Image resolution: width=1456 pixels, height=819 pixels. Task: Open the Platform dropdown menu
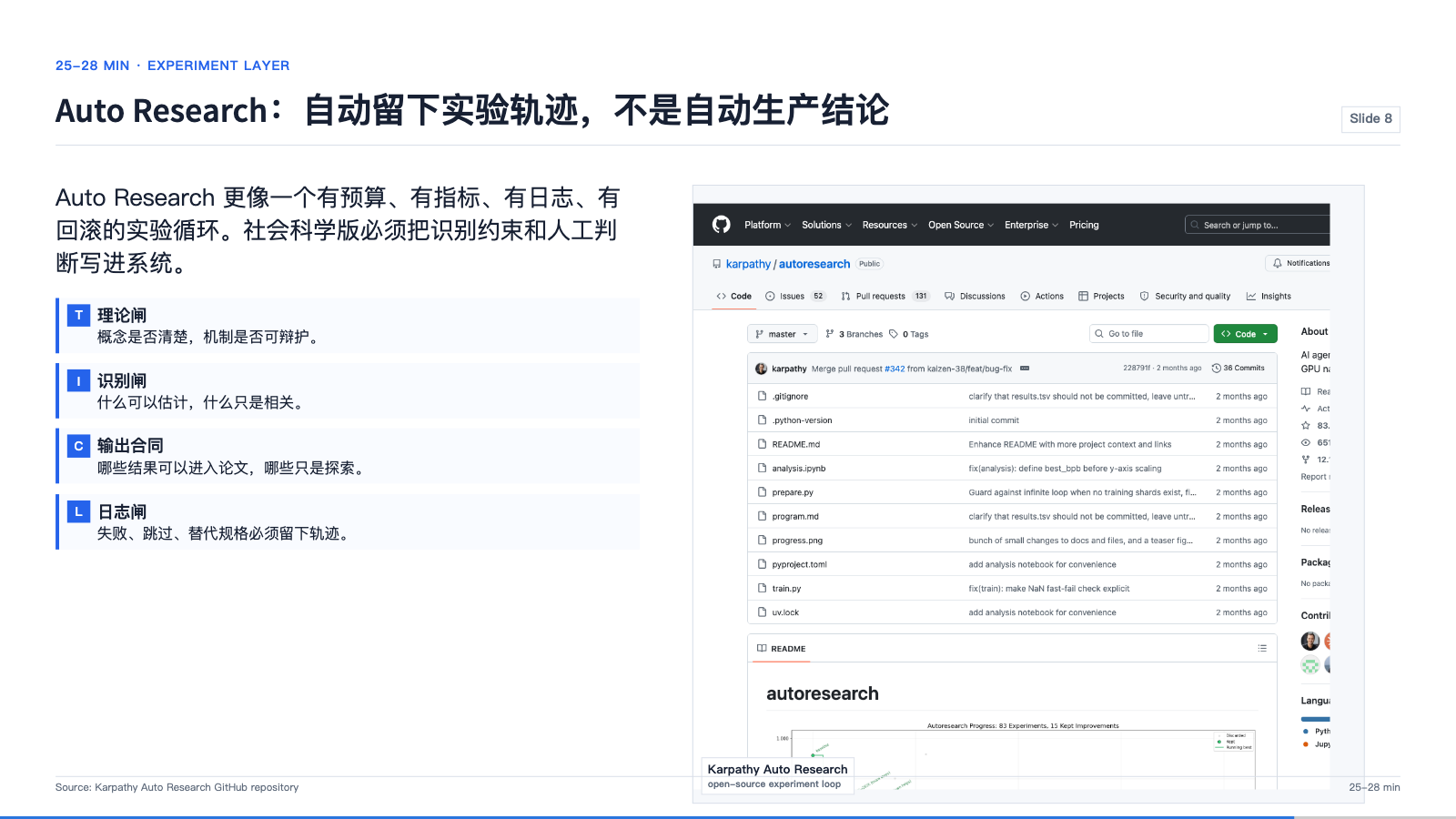click(x=767, y=225)
